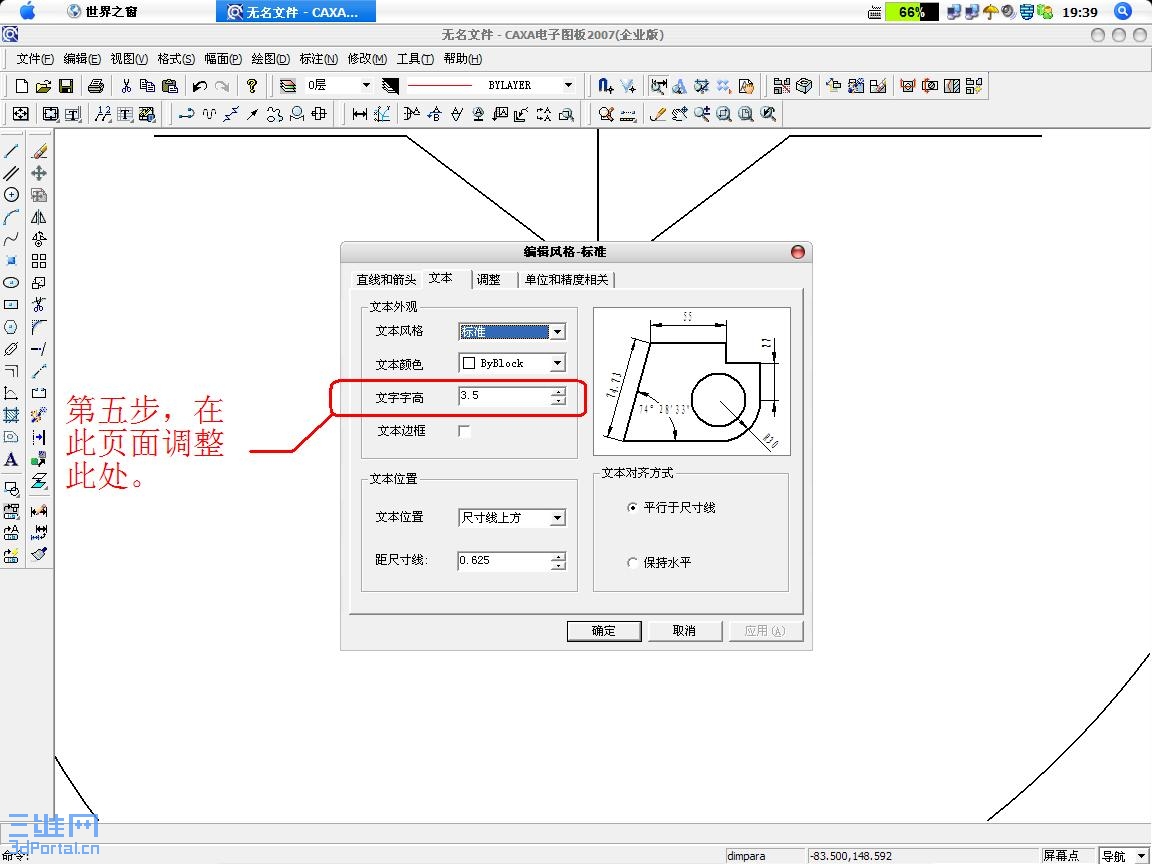Decrease 距尺寸线 with the down stepper
The height and width of the screenshot is (864, 1152).
point(559,566)
